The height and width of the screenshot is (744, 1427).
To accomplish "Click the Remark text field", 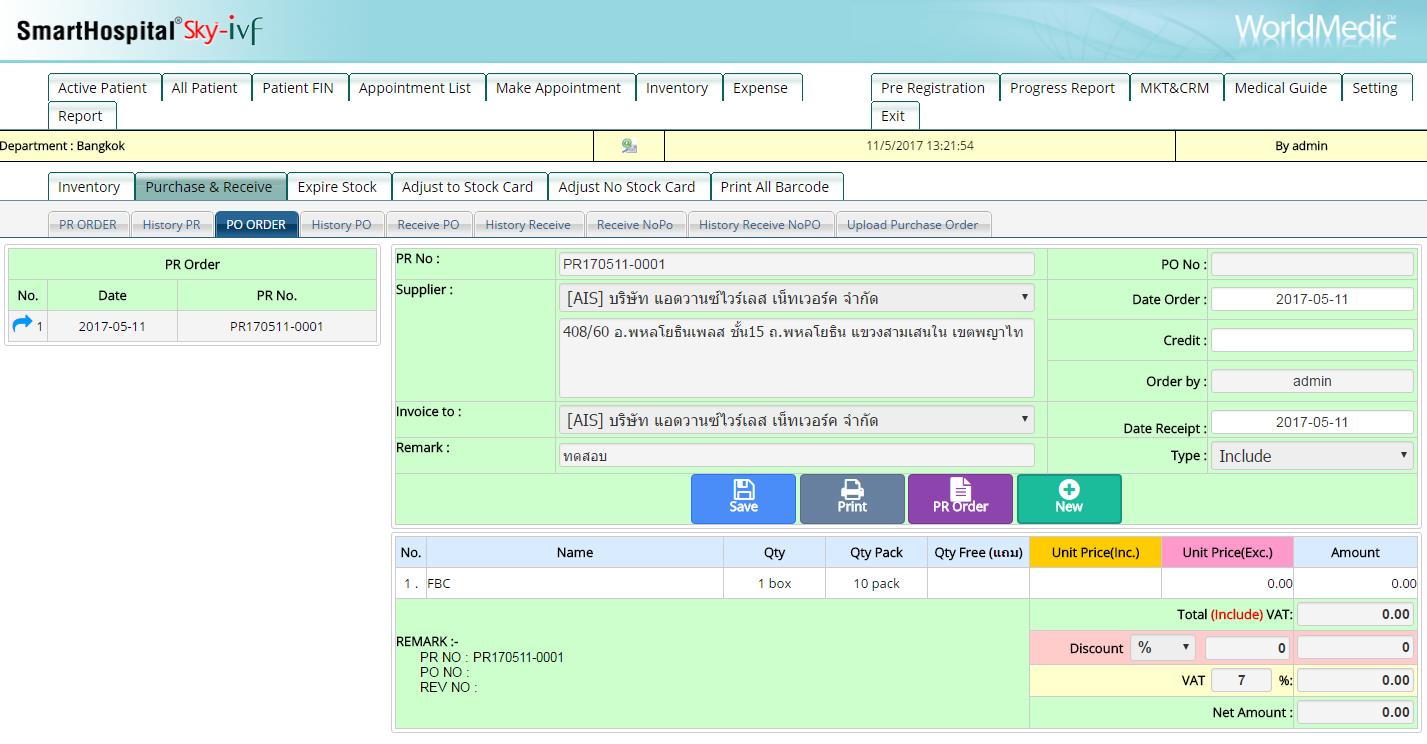I will click(796, 455).
